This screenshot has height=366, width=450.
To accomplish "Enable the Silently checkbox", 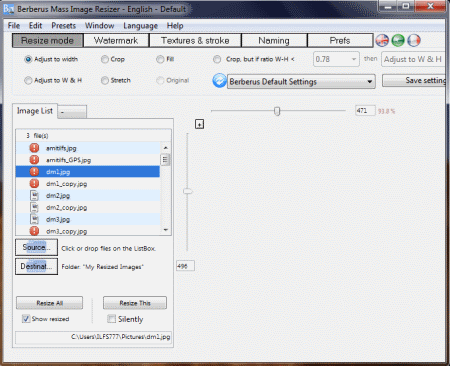I will point(111,319).
